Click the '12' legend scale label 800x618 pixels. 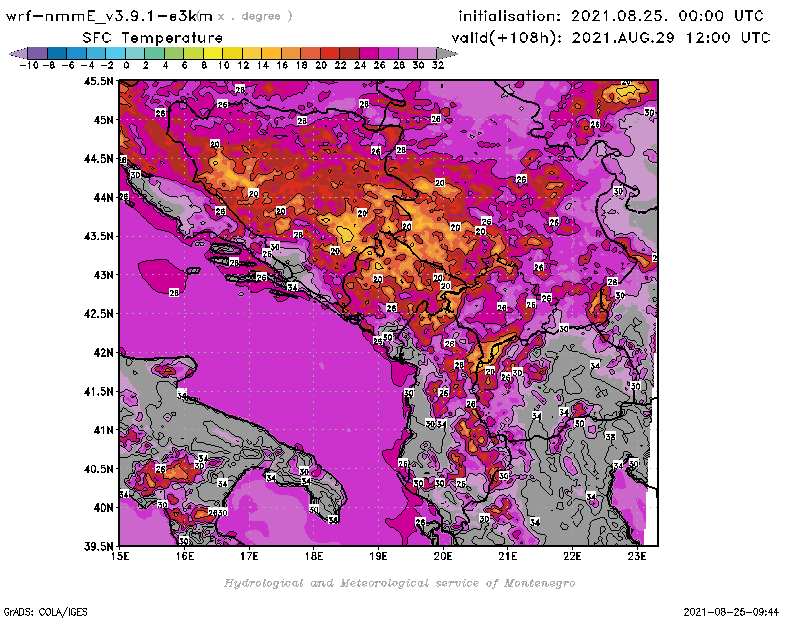tap(243, 65)
